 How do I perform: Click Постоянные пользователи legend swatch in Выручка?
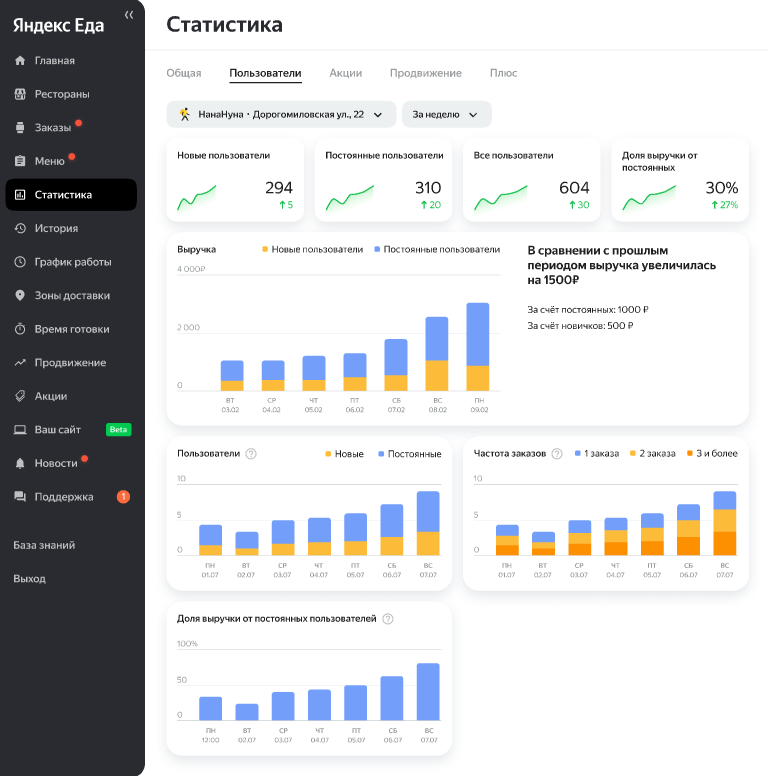(x=377, y=249)
